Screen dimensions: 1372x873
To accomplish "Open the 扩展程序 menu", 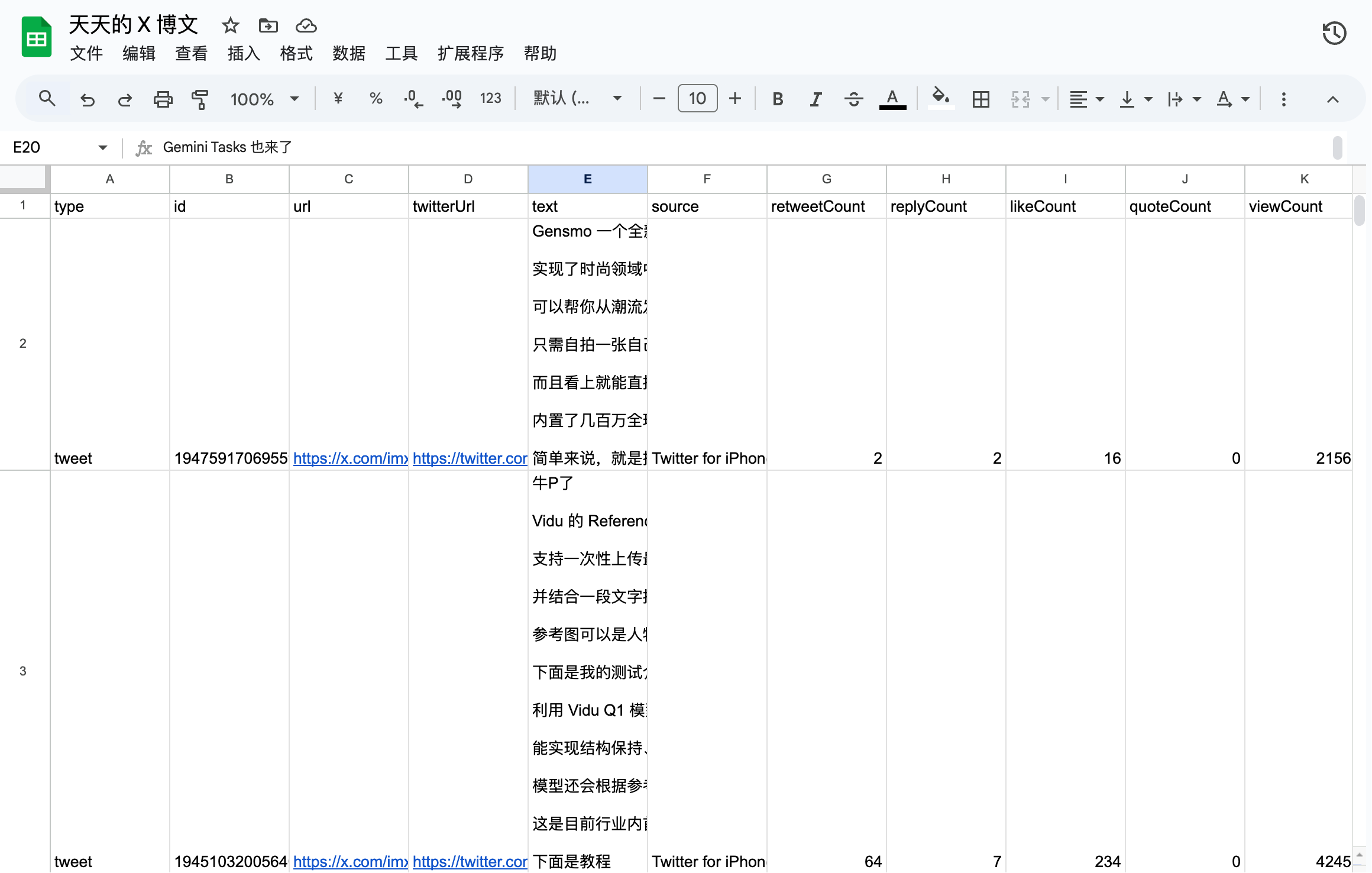I will (471, 53).
